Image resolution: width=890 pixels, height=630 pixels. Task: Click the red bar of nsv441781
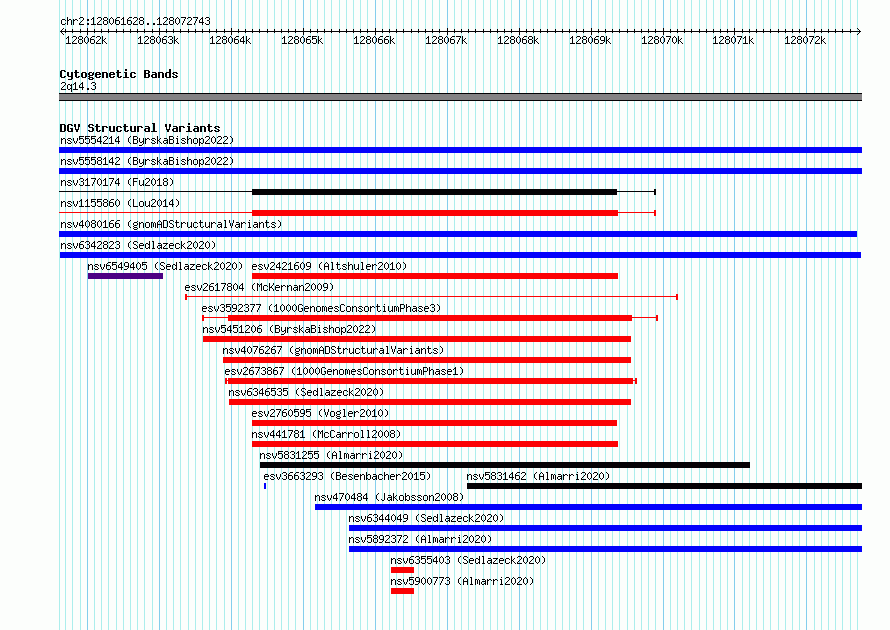coord(435,444)
